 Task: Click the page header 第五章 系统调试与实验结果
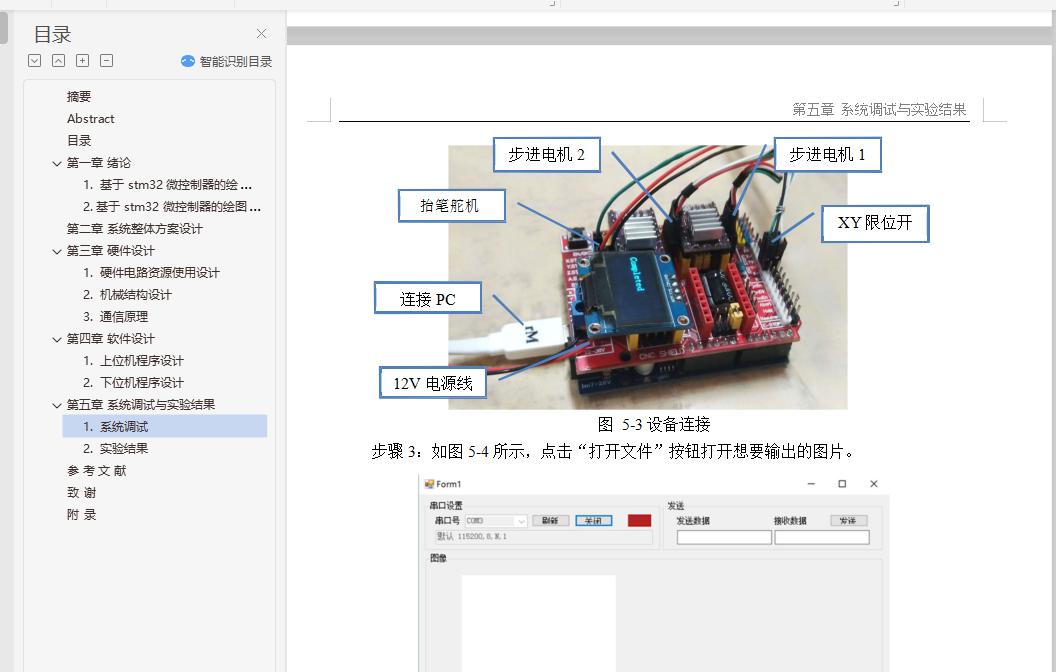pyautogui.click(x=879, y=110)
